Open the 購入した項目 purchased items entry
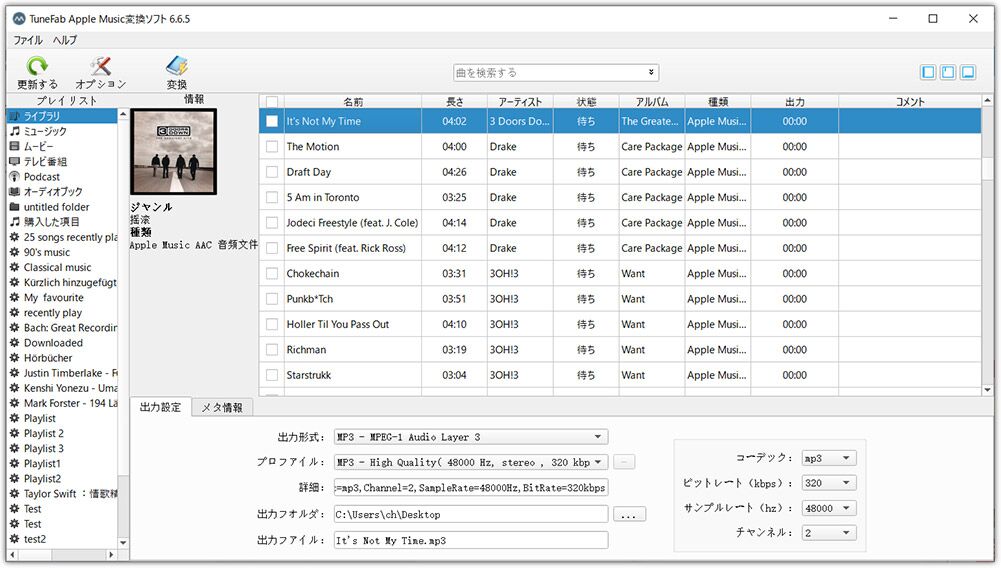This screenshot has height=568, width=1001. pyautogui.click(x=15, y=221)
